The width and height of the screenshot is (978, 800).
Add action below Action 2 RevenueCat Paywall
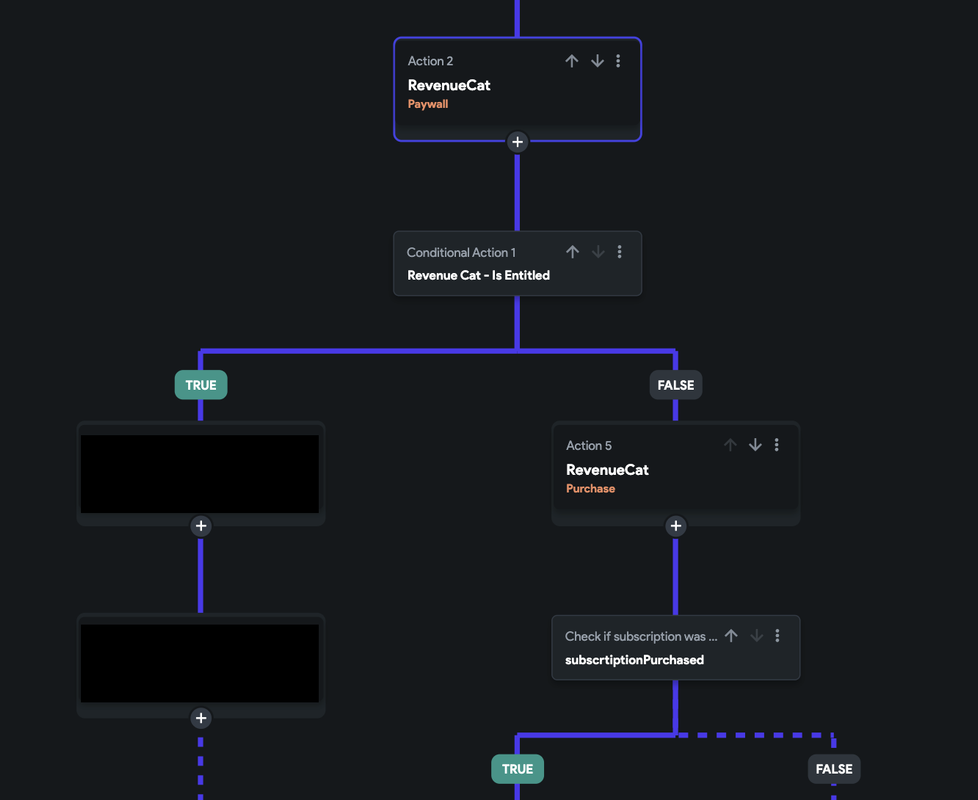point(517,142)
